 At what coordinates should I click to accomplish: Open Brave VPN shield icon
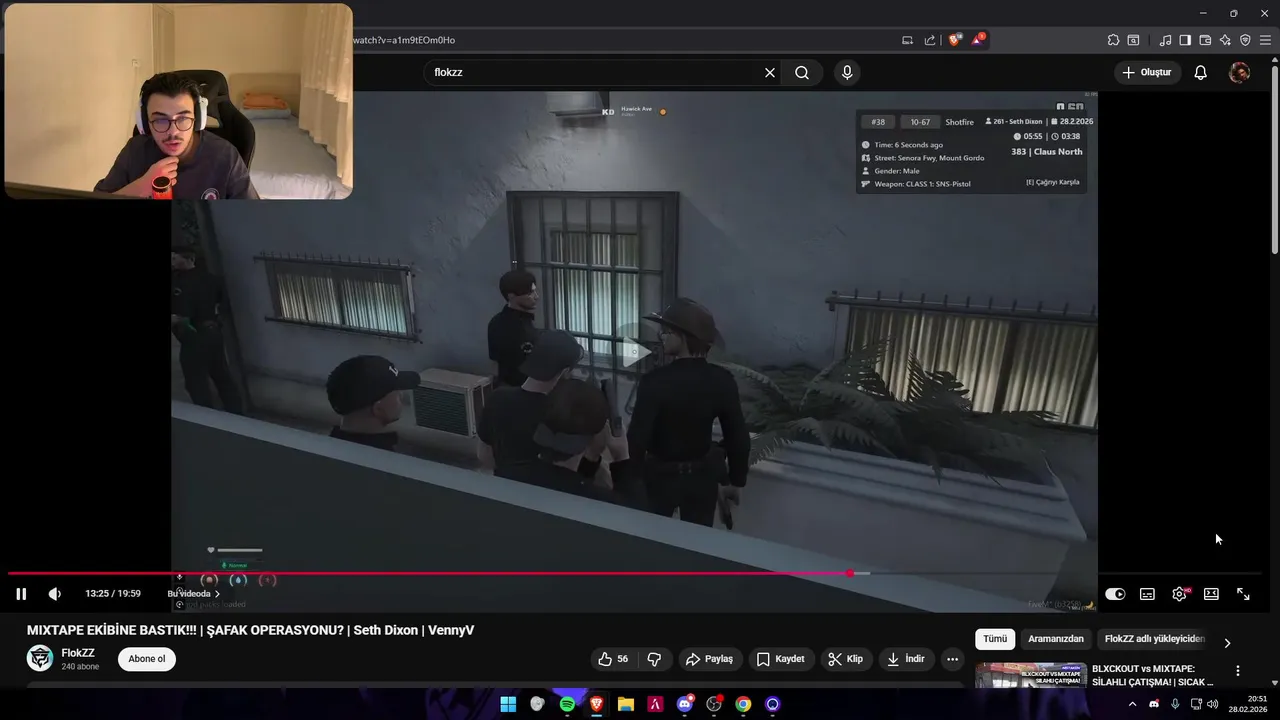click(x=1245, y=40)
